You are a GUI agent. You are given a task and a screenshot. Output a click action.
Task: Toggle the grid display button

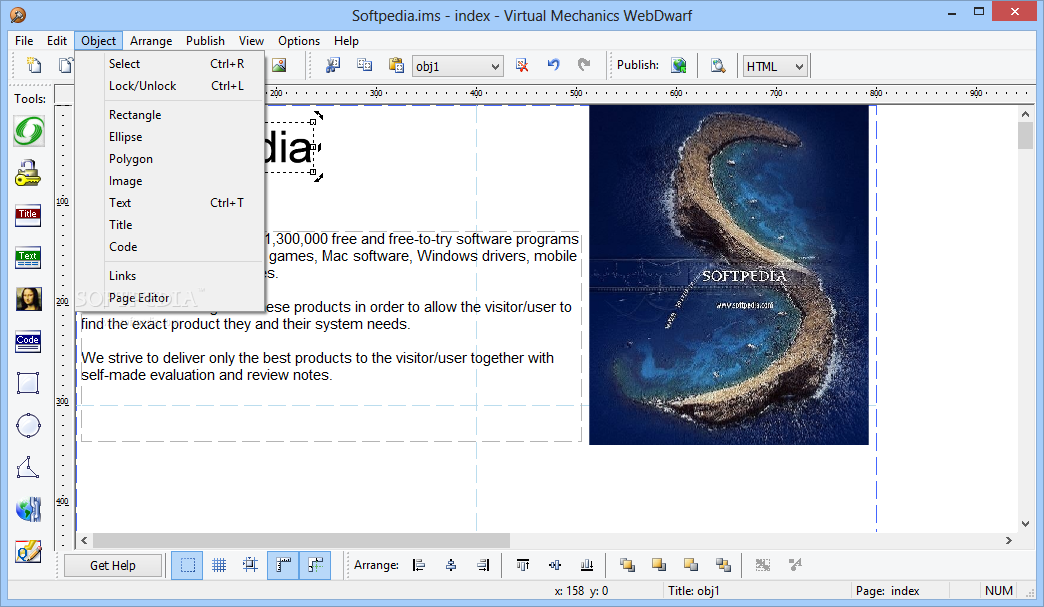pos(219,566)
